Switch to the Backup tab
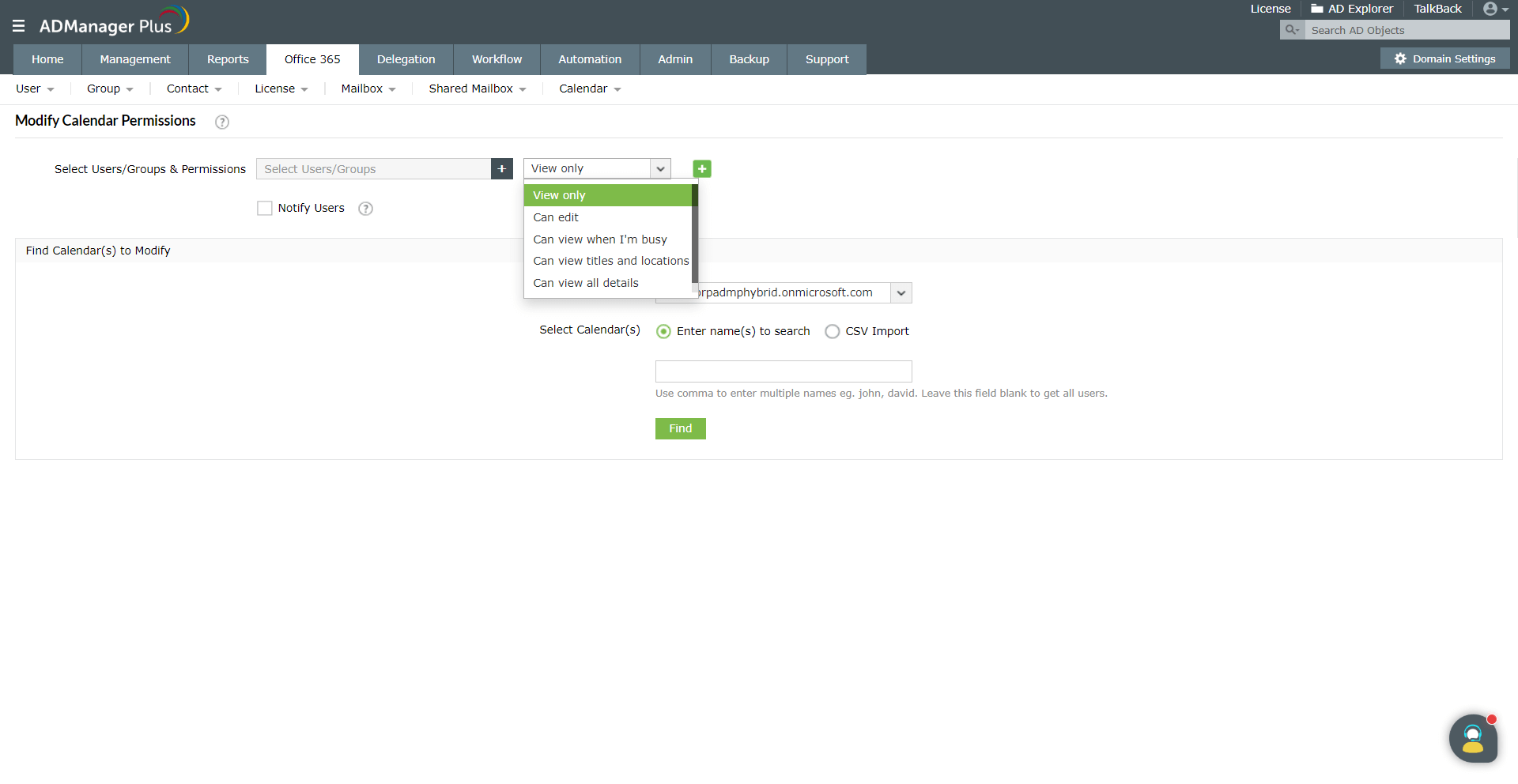This screenshot has height=784, width=1518. pos(750,59)
